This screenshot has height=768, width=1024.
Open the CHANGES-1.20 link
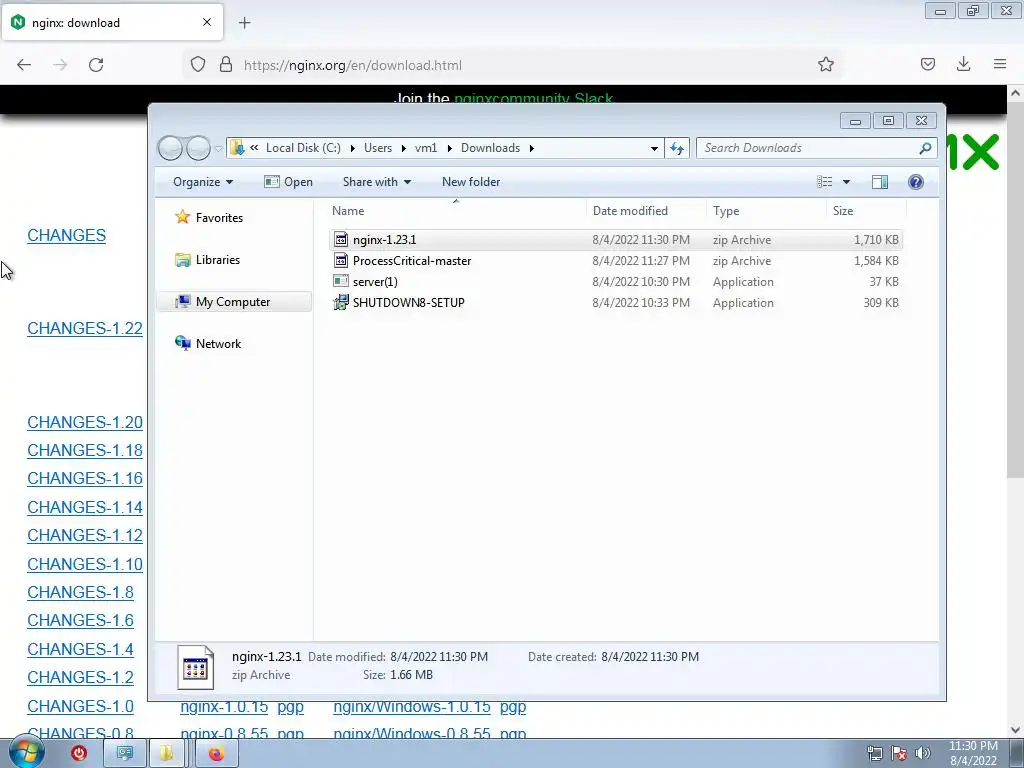(x=85, y=423)
